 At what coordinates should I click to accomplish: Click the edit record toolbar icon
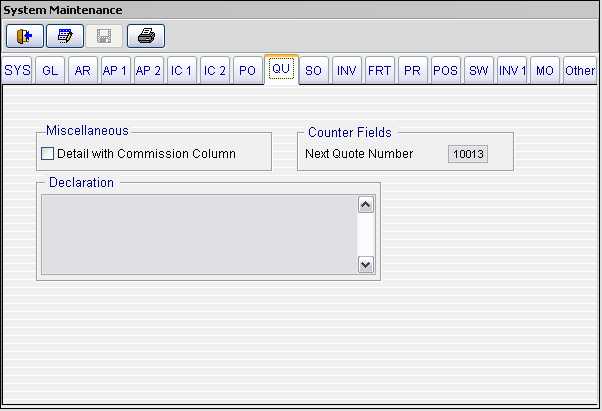(x=65, y=36)
